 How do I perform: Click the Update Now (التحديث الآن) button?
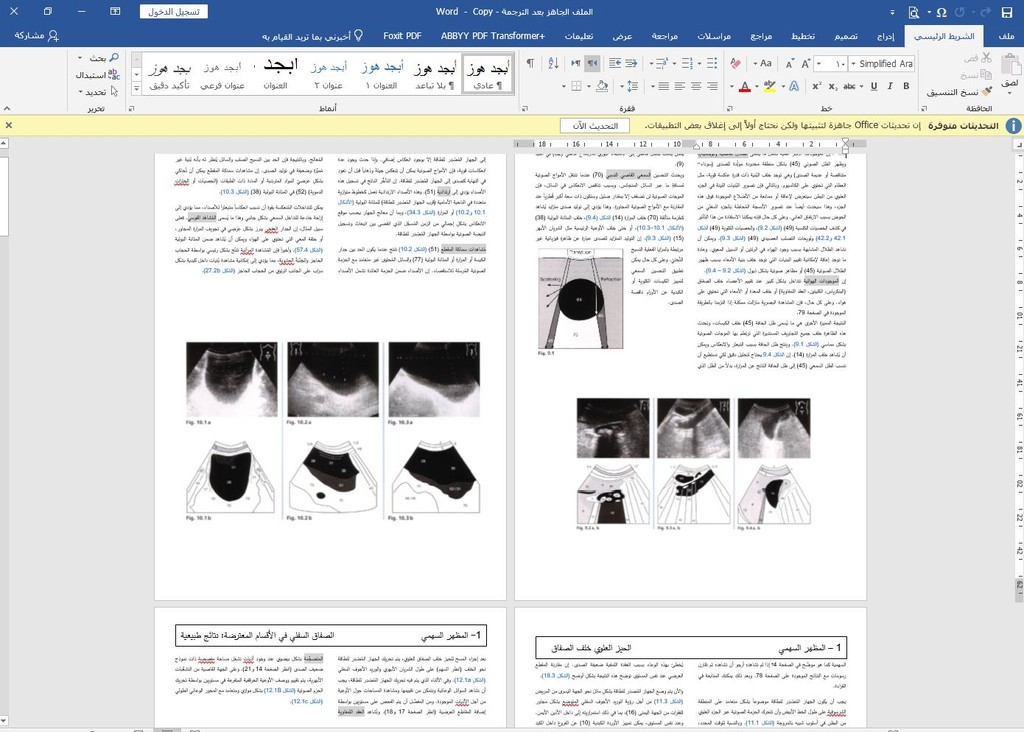point(595,125)
